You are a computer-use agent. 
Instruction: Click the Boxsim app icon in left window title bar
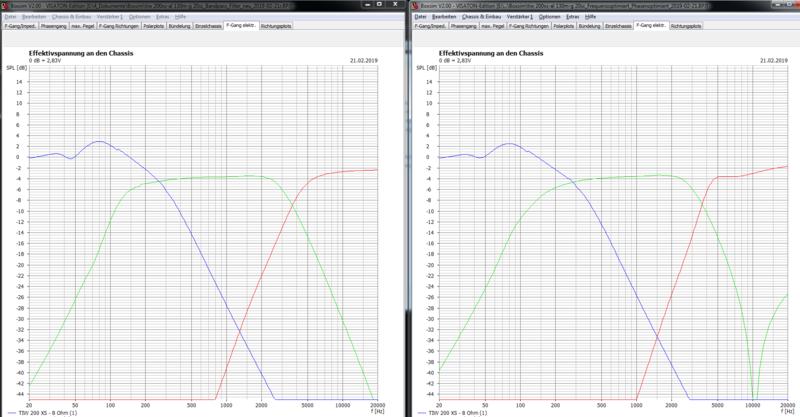pyautogui.click(x=5, y=5)
